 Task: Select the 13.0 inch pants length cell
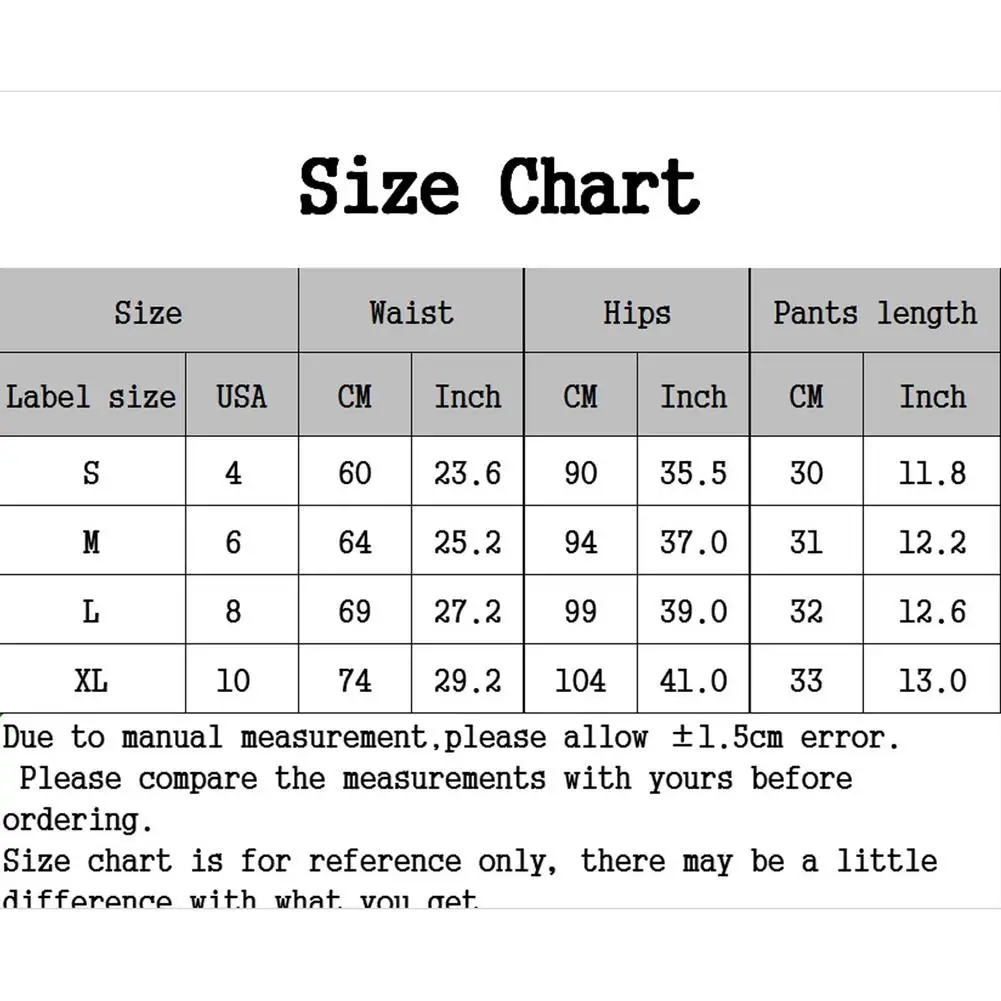pyautogui.click(x=932, y=680)
